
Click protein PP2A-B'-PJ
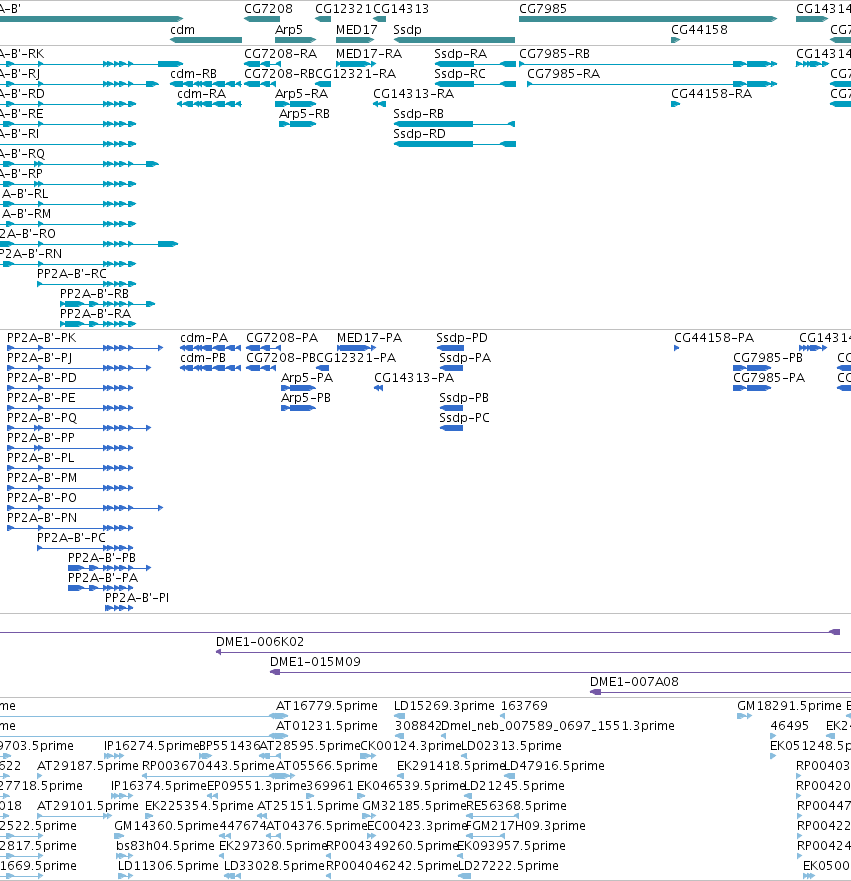coord(79,368)
